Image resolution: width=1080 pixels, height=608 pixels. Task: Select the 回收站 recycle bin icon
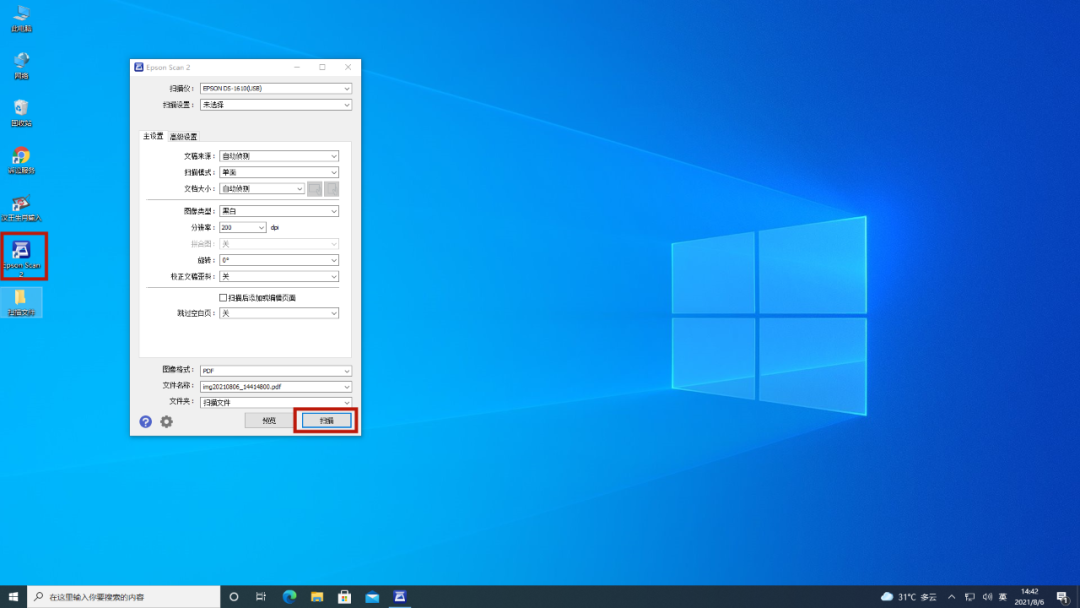21,113
